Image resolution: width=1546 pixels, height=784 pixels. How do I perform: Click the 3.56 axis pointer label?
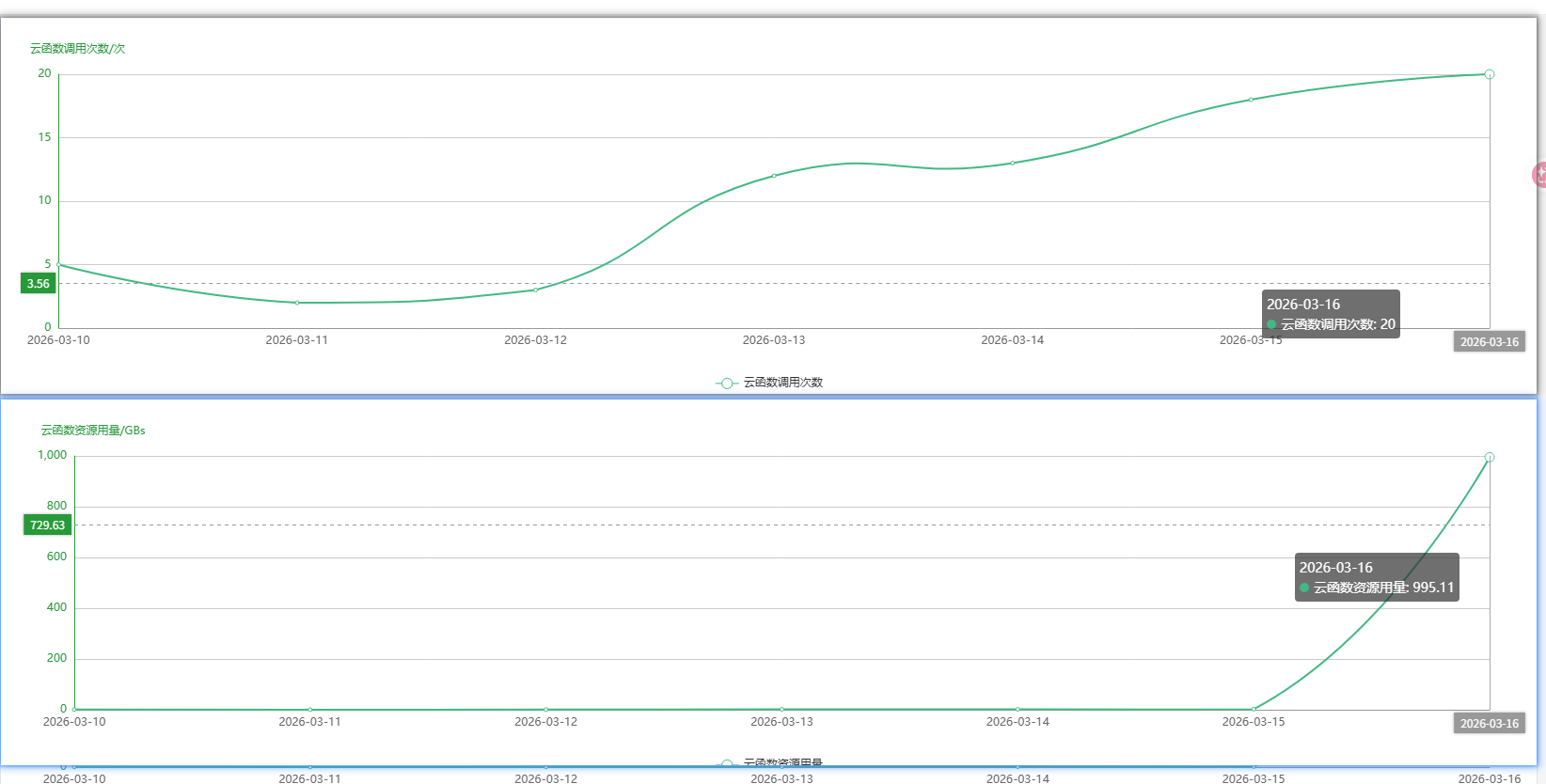coord(39,284)
